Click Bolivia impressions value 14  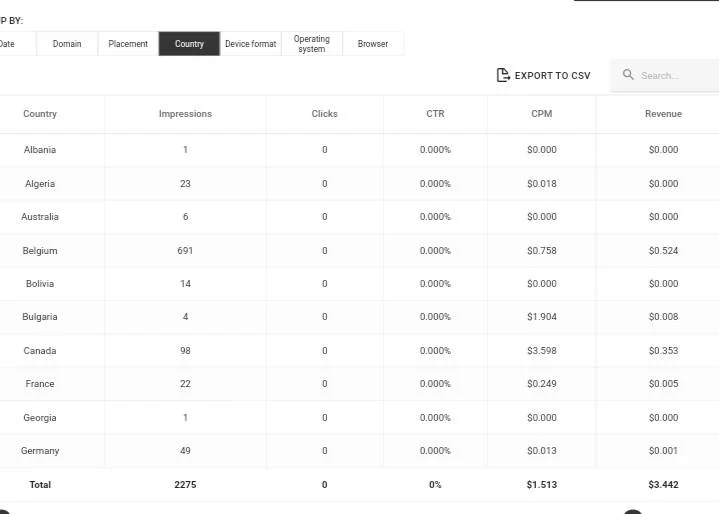[x=185, y=283]
